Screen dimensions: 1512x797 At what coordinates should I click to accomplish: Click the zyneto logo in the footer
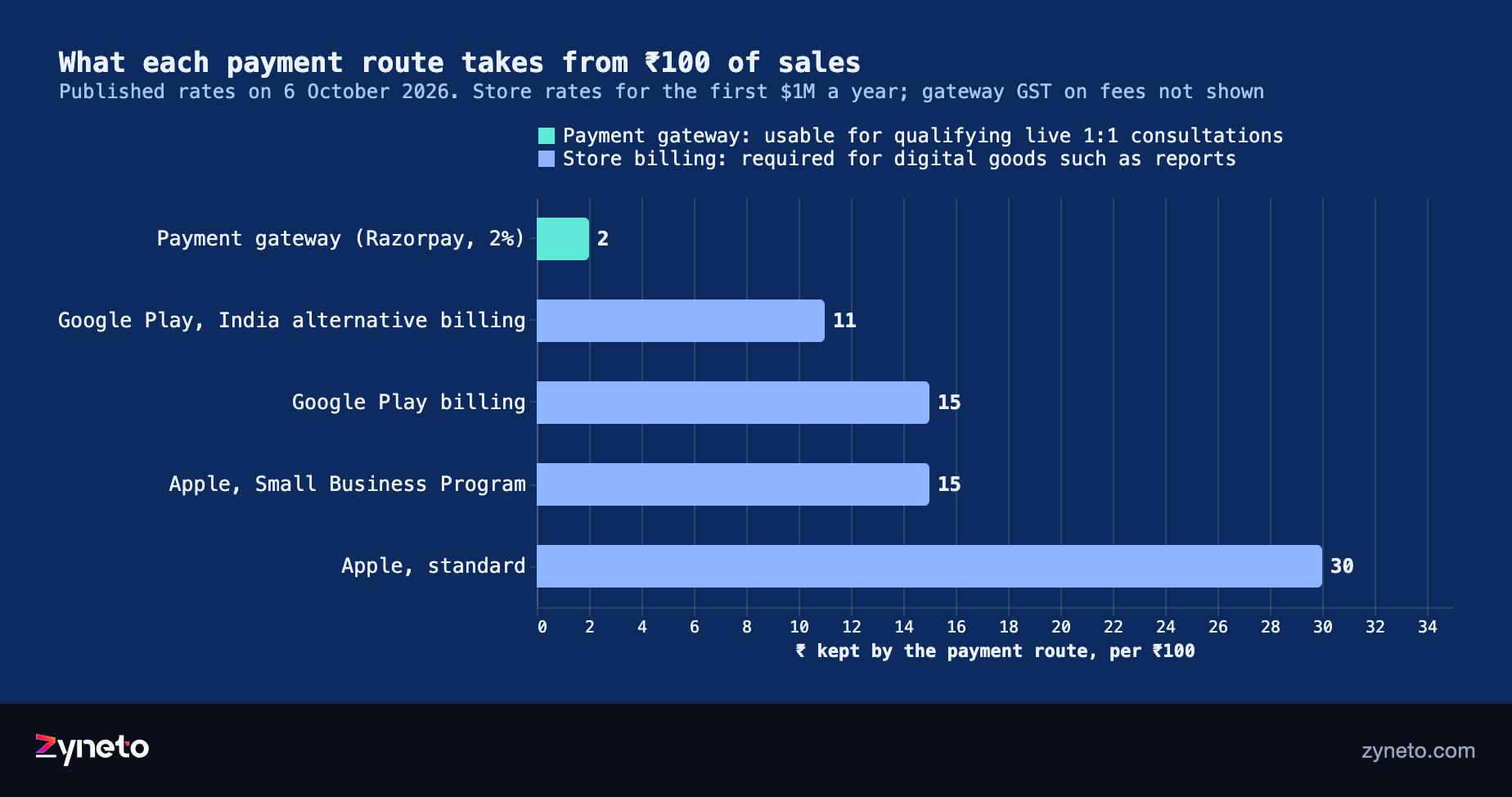92,749
